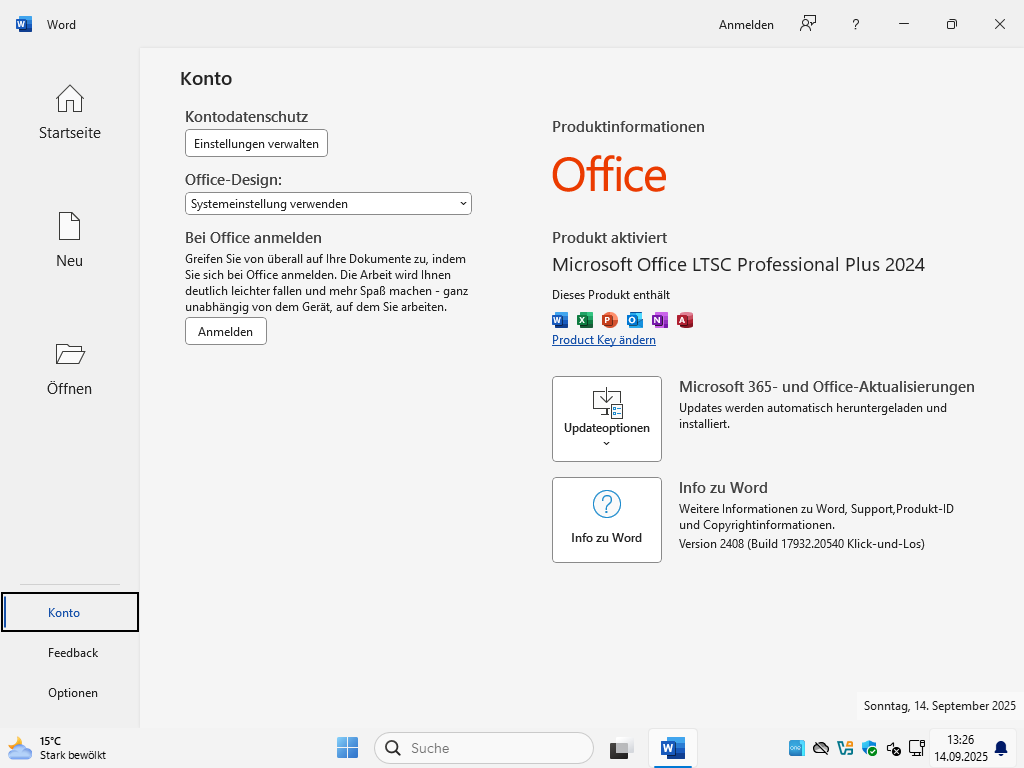Viewport: 1024px width, 768px height.
Task: Open Optionen in the sidebar
Action: tap(72, 693)
